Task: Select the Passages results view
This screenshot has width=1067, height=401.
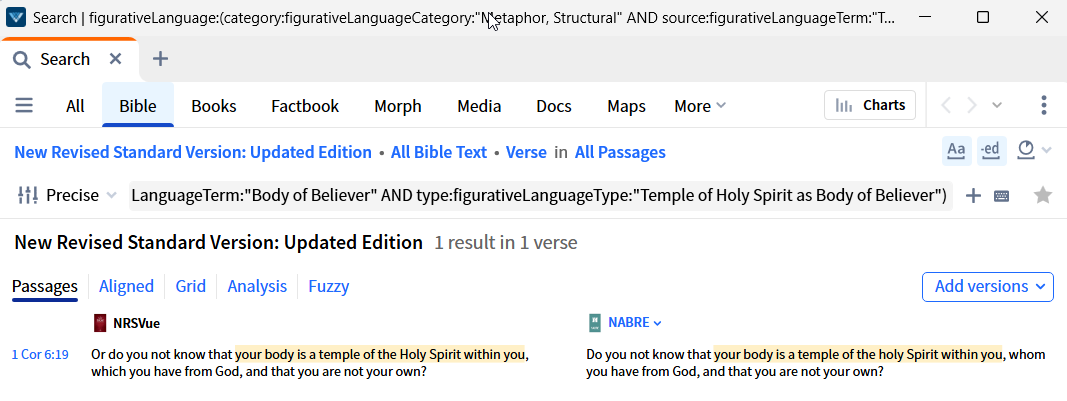Action: click(45, 287)
